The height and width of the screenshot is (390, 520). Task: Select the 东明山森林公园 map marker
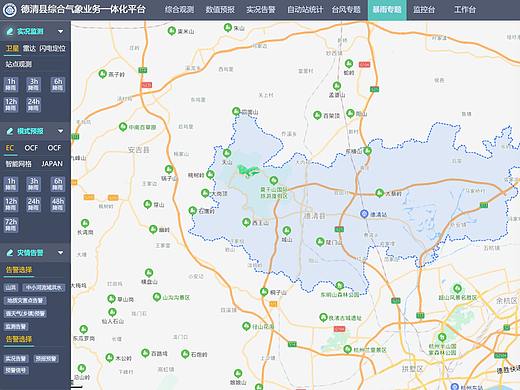tap(339, 285)
